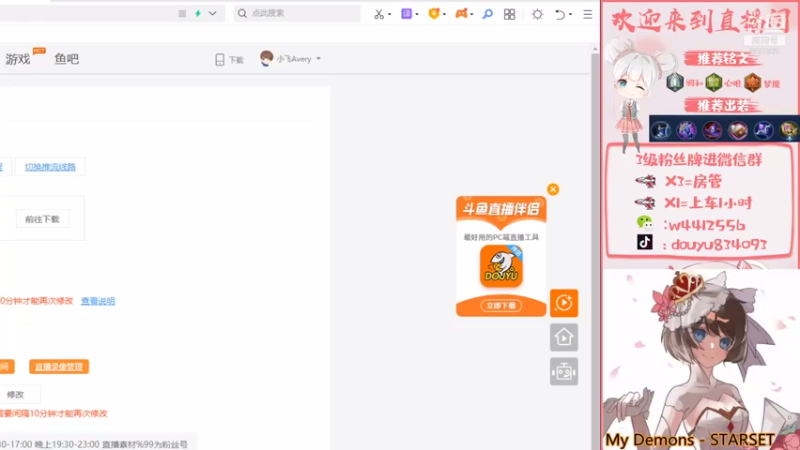Click the Douyu shark app logo
Image resolution: width=800 pixels, height=450 pixels.
tap(501, 266)
